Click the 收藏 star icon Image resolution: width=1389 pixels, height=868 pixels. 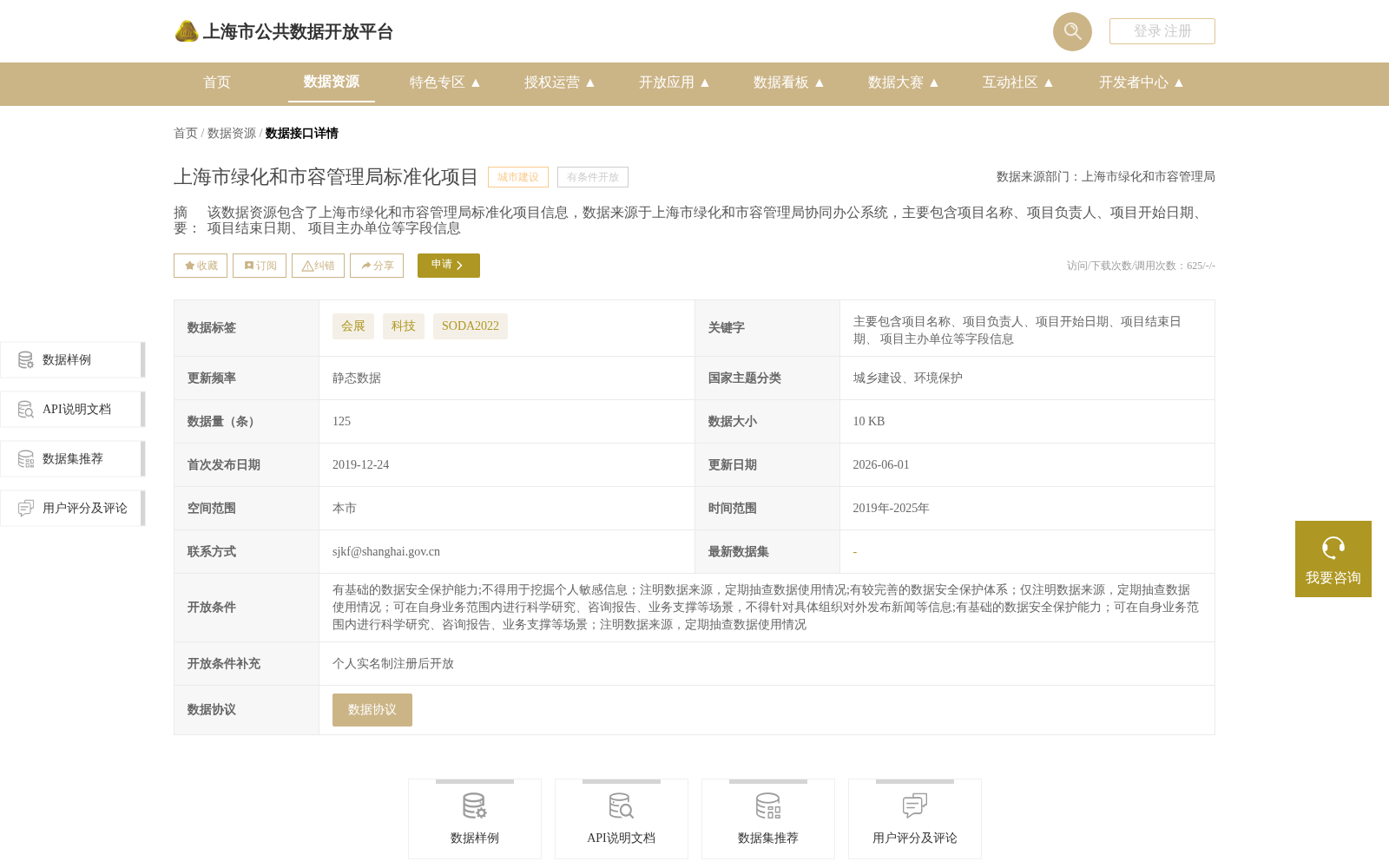(x=189, y=266)
